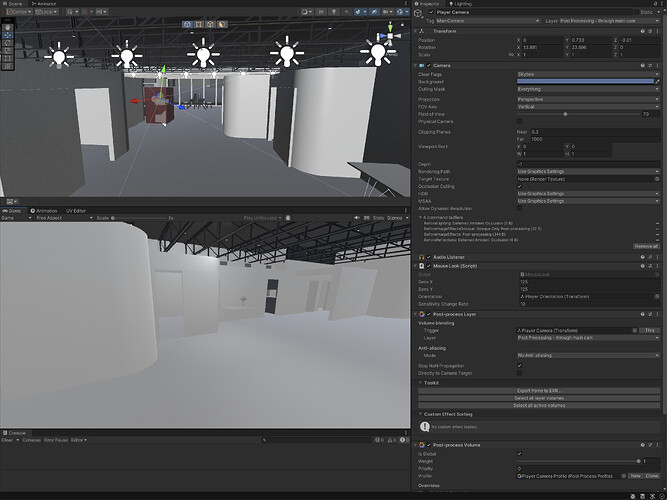This screenshot has width=667, height=500.
Task: Switch to the Console tab
Action: 14,433
